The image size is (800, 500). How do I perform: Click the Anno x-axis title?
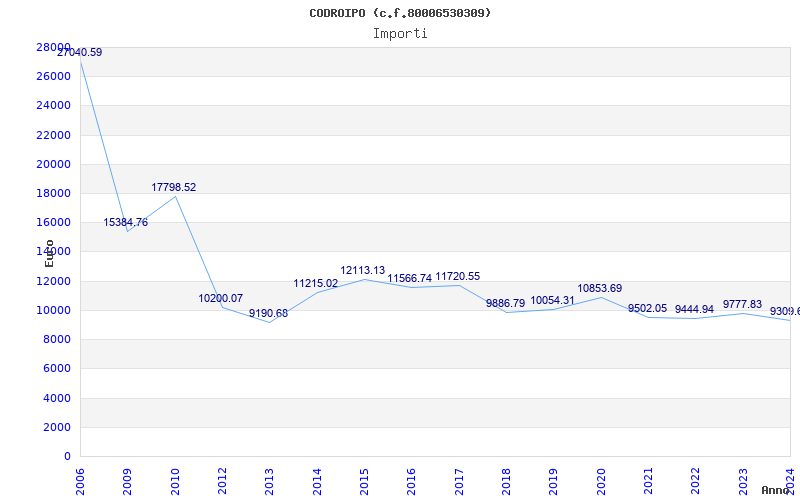pyautogui.click(x=776, y=490)
